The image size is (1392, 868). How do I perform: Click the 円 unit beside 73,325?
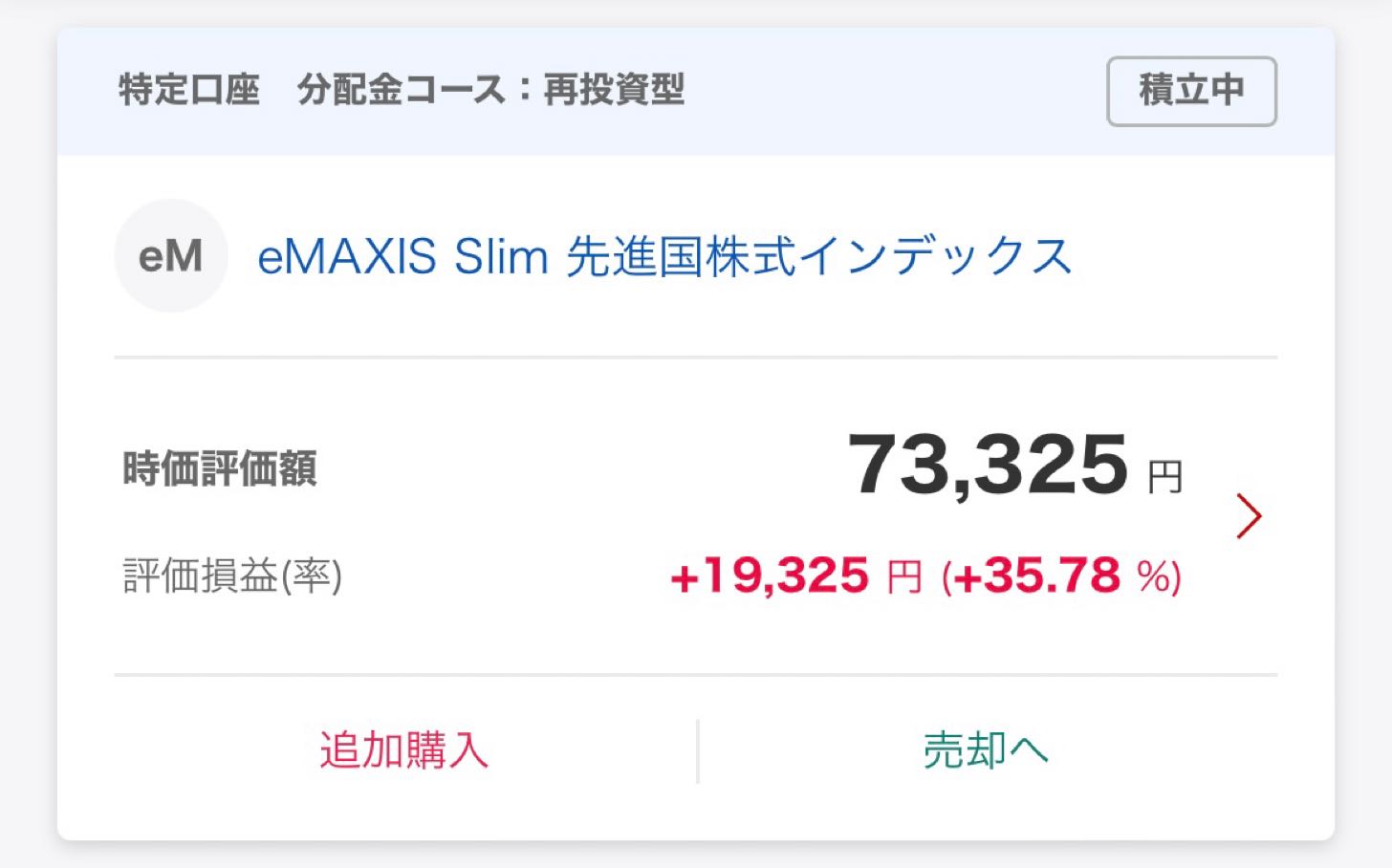click(x=1165, y=476)
